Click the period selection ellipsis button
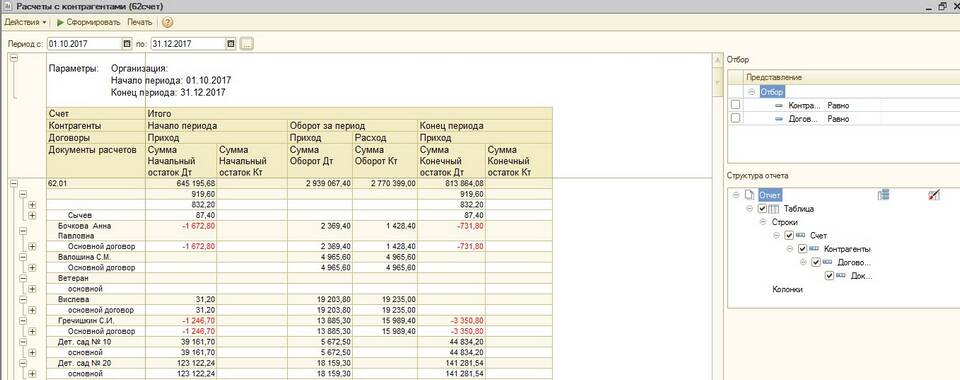The image size is (960, 380). tap(247, 44)
